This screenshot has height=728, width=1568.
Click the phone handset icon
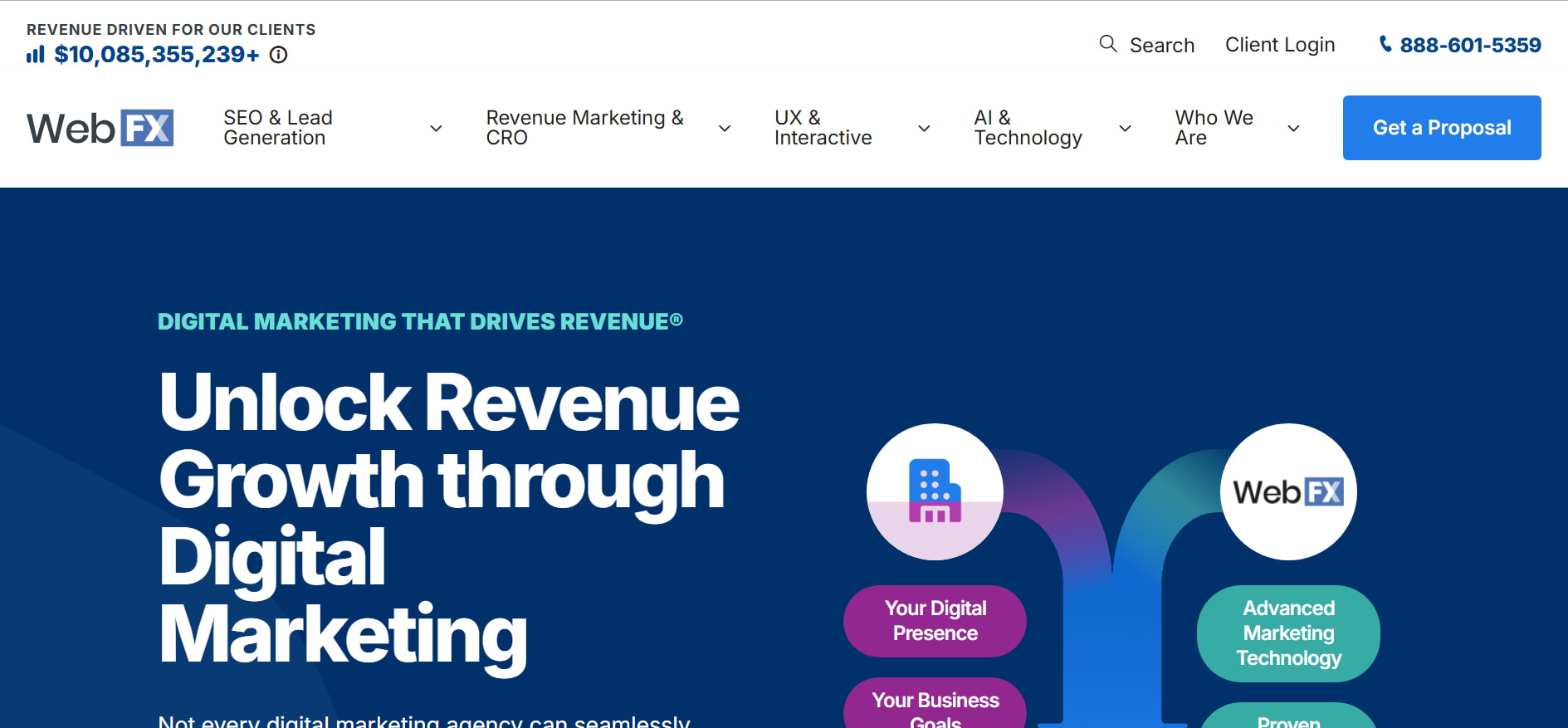click(x=1385, y=44)
